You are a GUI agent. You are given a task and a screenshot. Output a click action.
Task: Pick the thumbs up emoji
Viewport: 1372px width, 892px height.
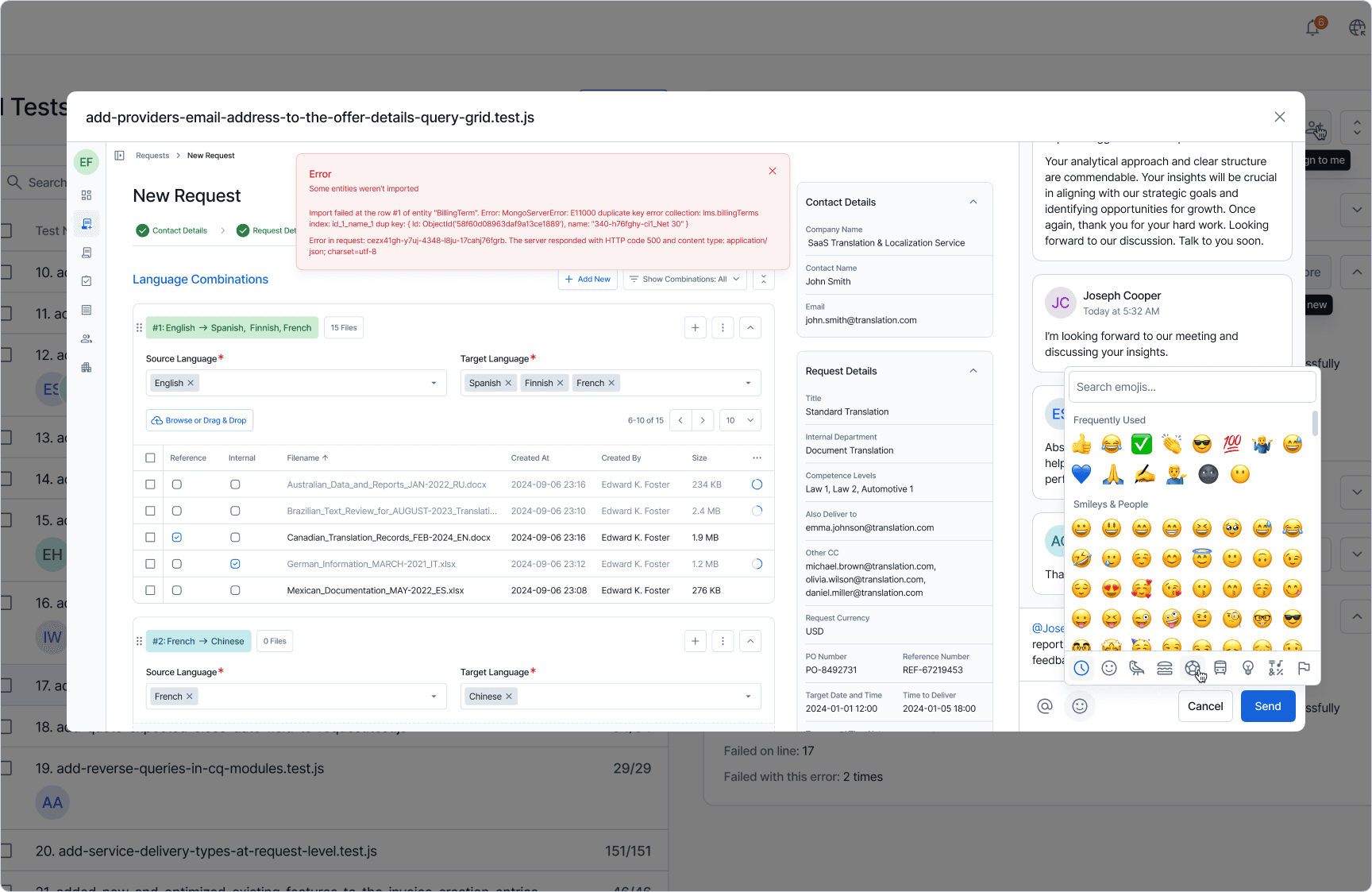point(1081,444)
